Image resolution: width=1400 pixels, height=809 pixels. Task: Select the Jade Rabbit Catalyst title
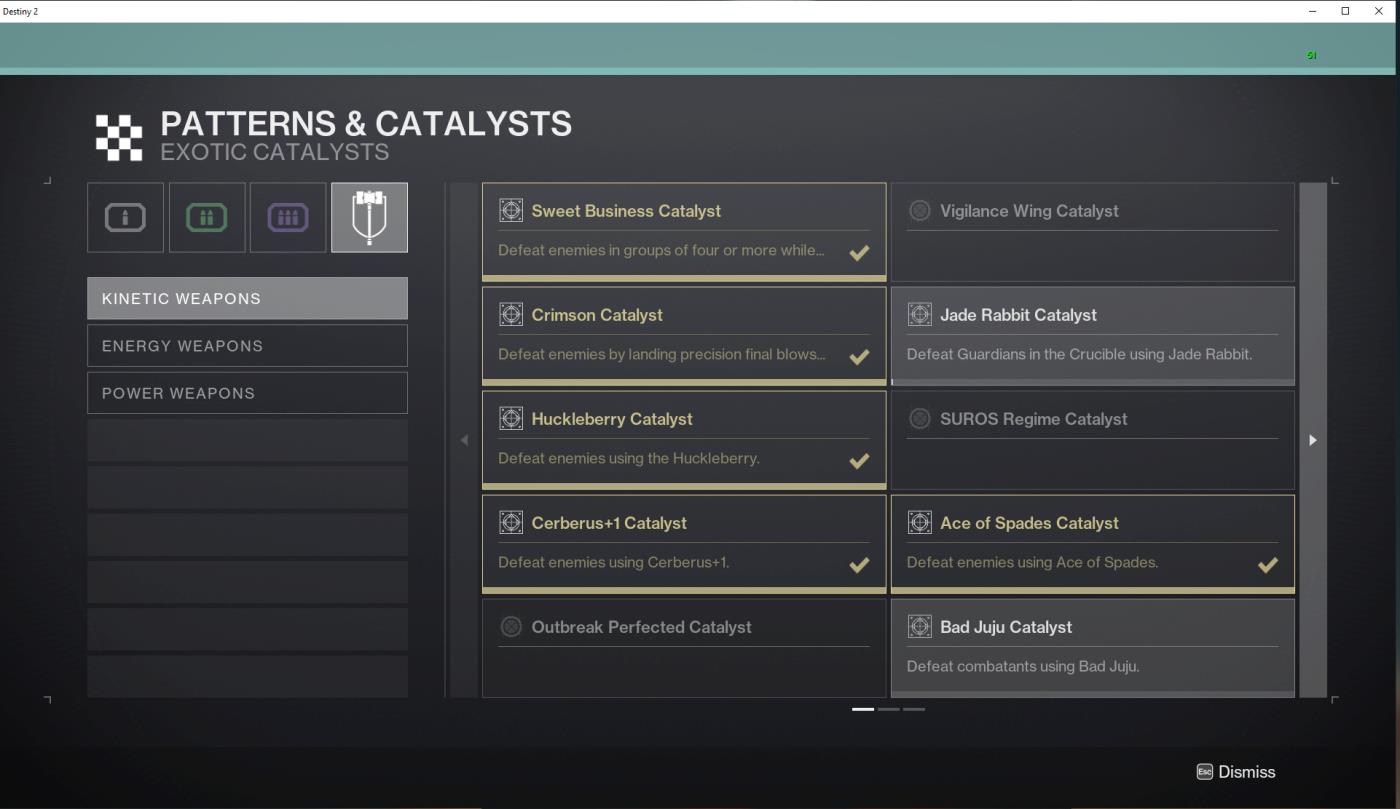click(1018, 315)
